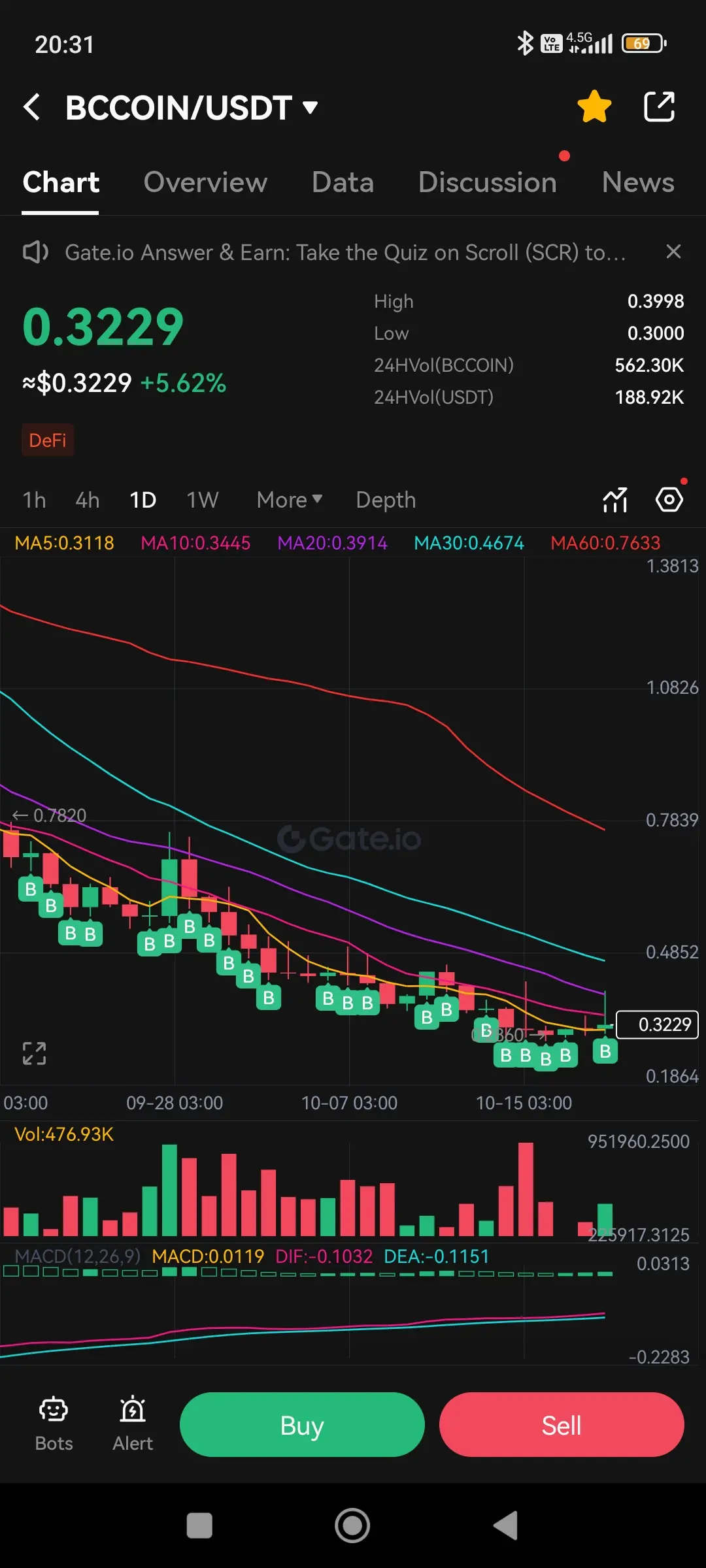The width and height of the screenshot is (706, 1568).
Task: Tap the MA30:0.4674 indicator label
Action: [469, 543]
